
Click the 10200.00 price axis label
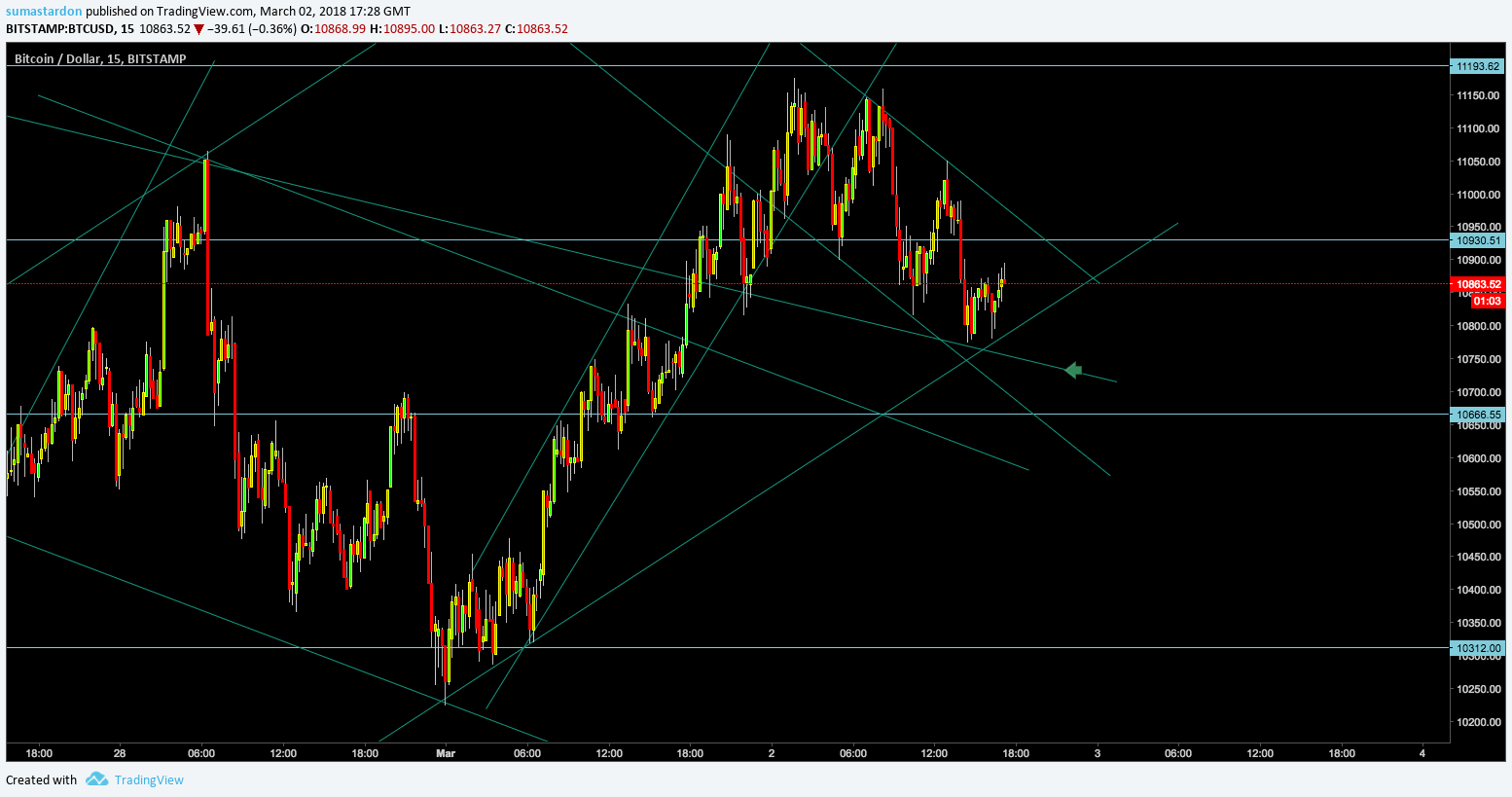pyautogui.click(x=1478, y=722)
